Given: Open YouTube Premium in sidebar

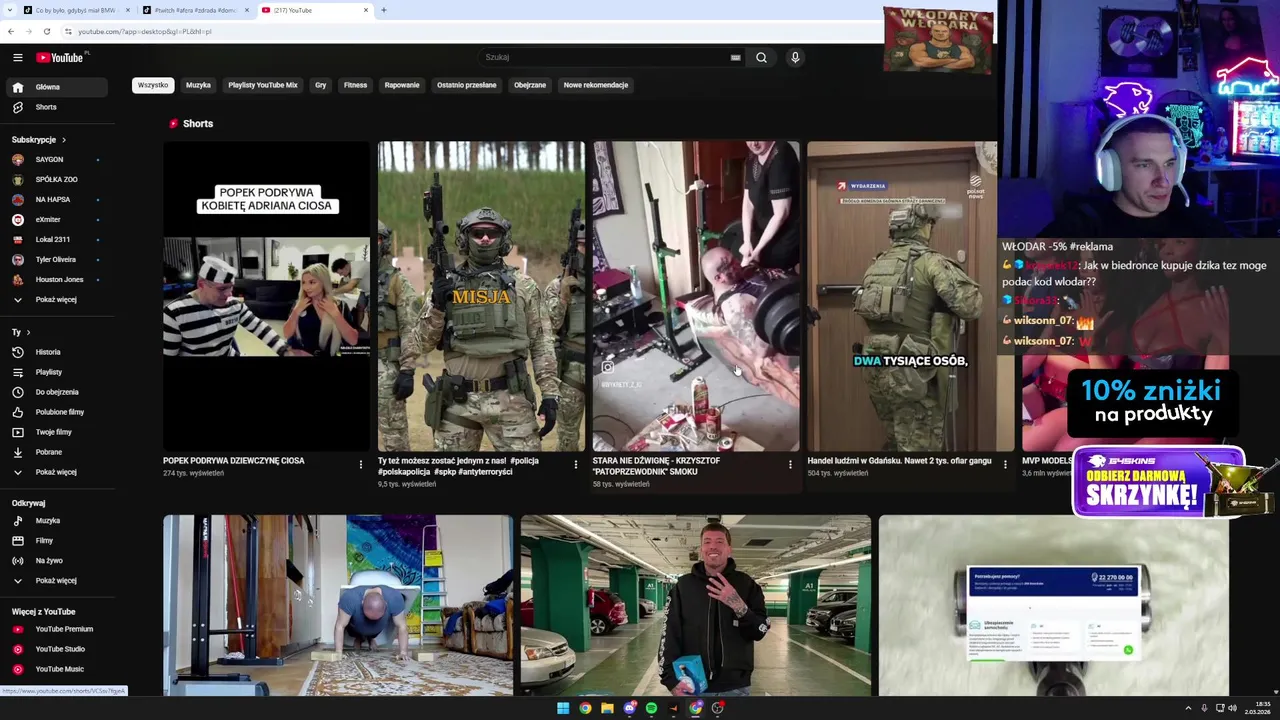Looking at the screenshot, I should (55, 629).
